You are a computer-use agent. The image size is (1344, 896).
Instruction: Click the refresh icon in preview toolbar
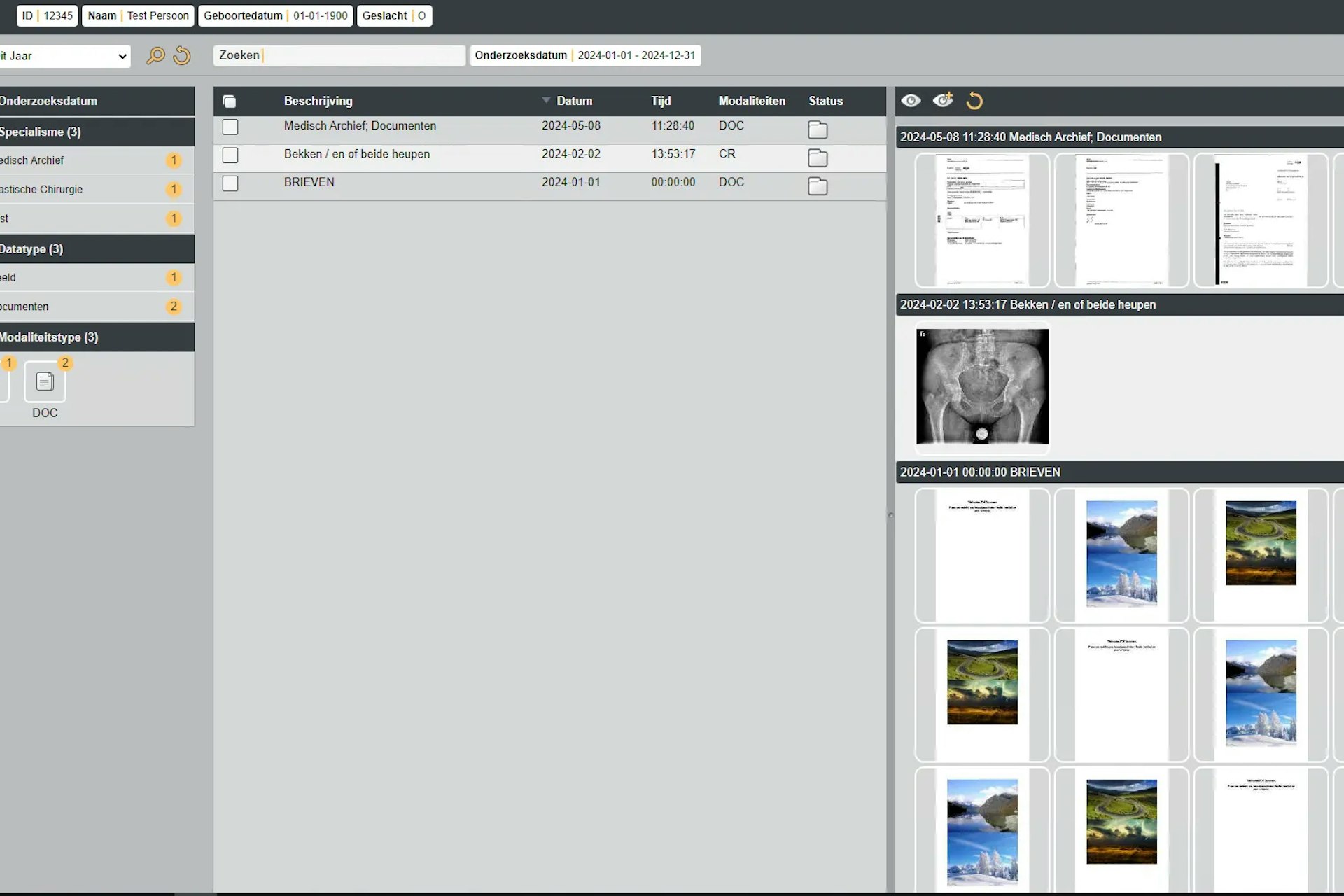(974, 101)
